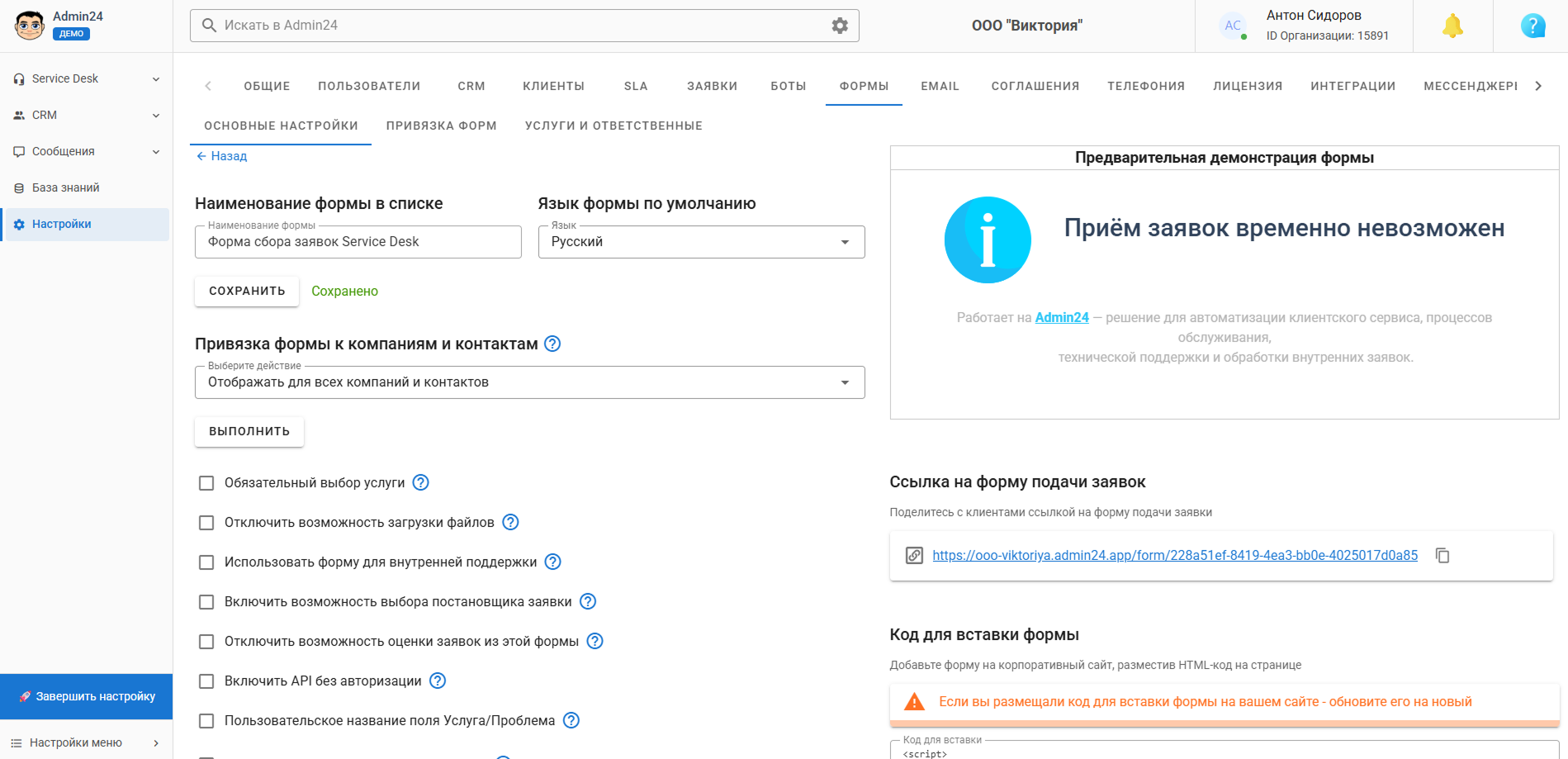Click Завершить настройку button

click(x=87, y=696)
